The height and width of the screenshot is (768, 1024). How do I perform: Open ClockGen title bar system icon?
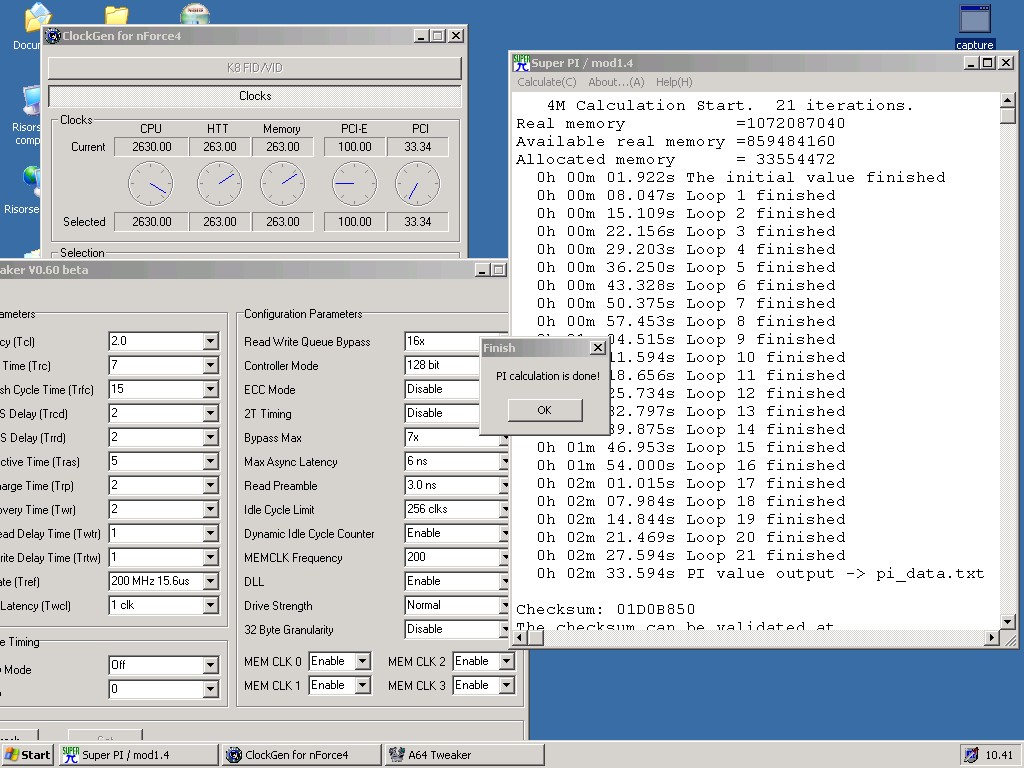(52, 36)
